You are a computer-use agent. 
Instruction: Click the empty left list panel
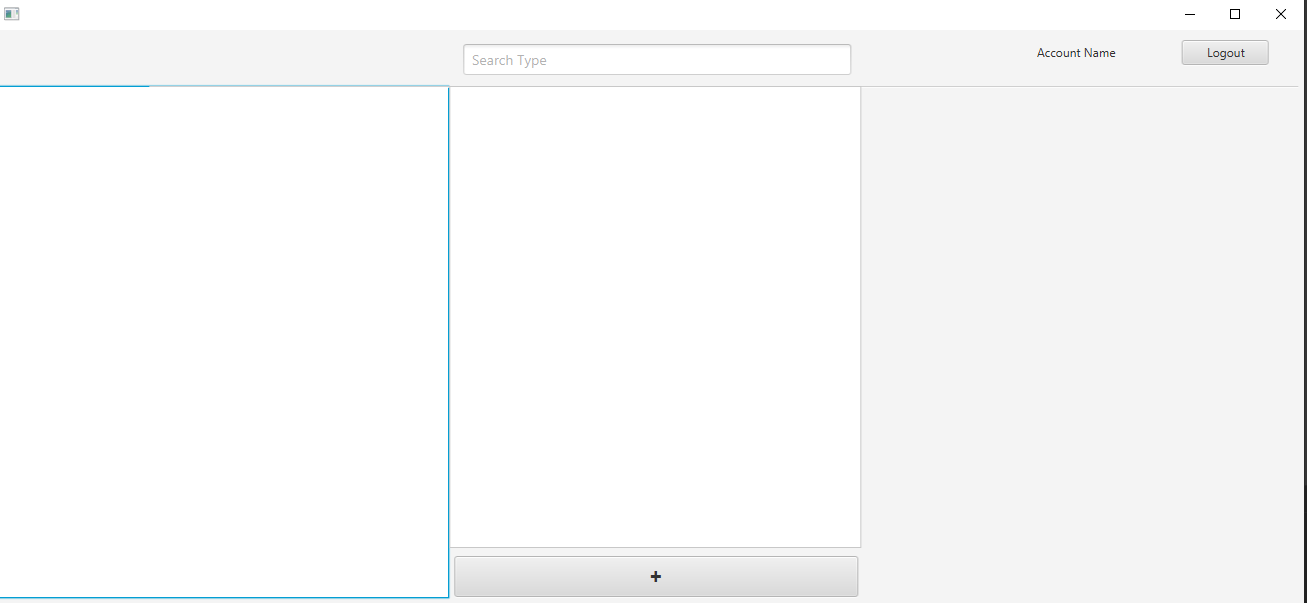224,340
